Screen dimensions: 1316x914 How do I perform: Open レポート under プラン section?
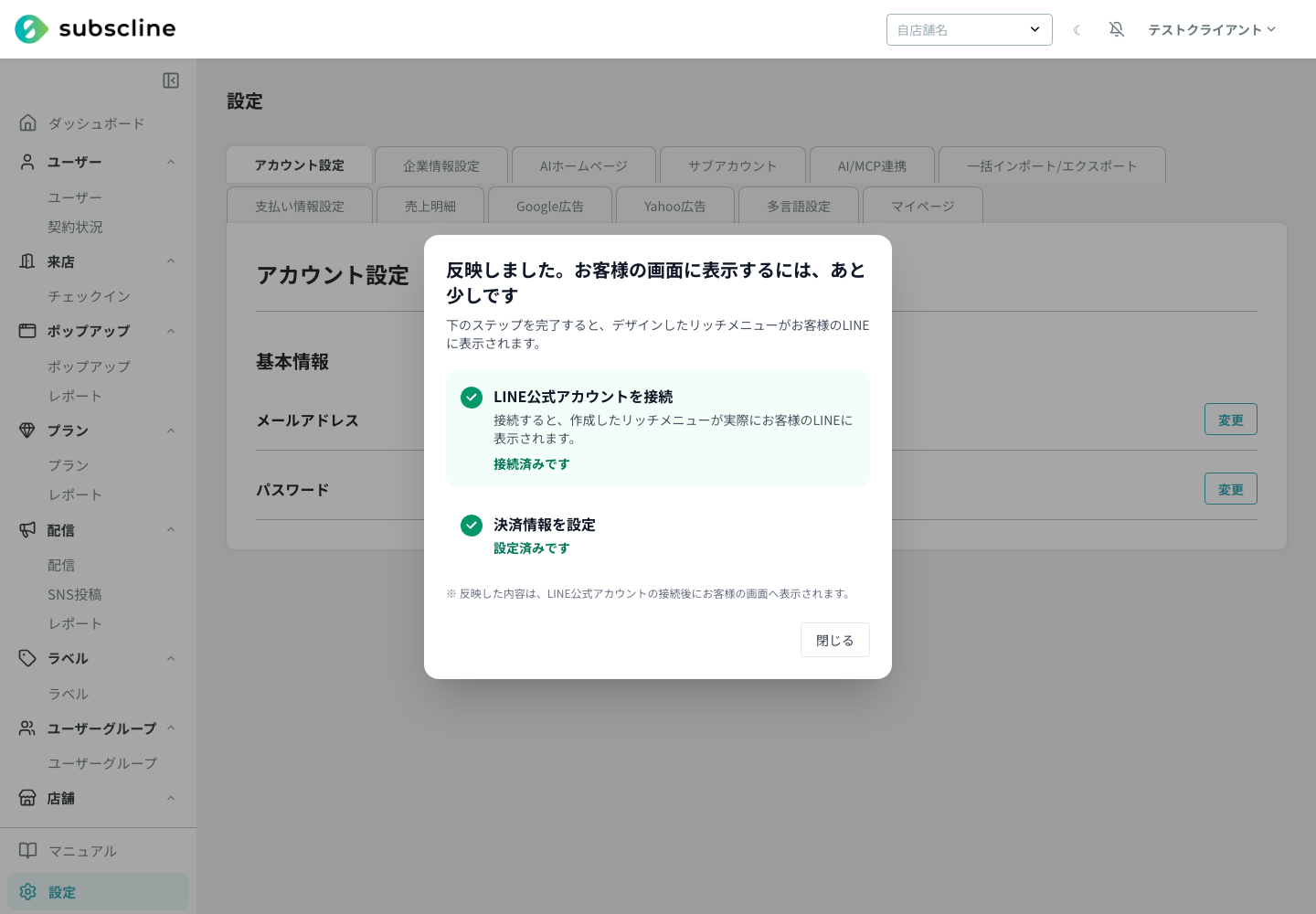pos(75,494)
